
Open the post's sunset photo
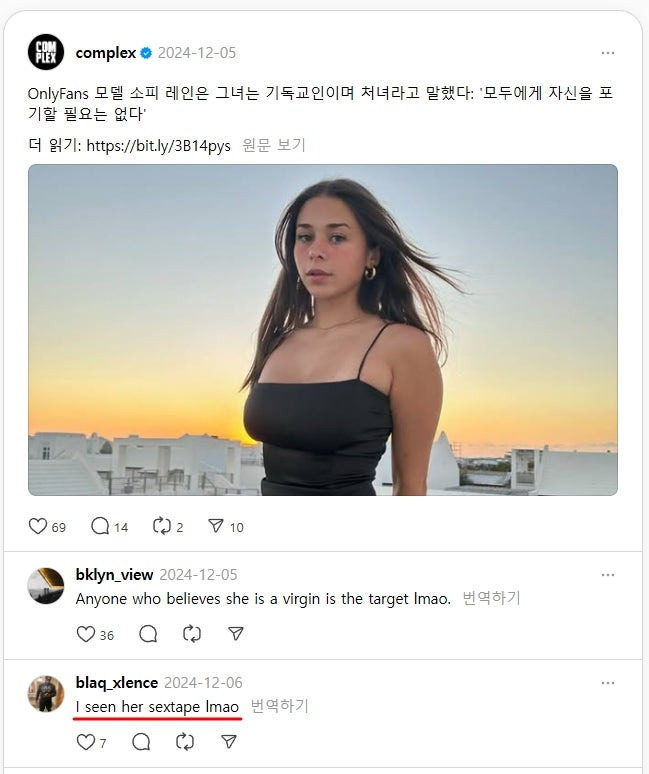point(323,330)
